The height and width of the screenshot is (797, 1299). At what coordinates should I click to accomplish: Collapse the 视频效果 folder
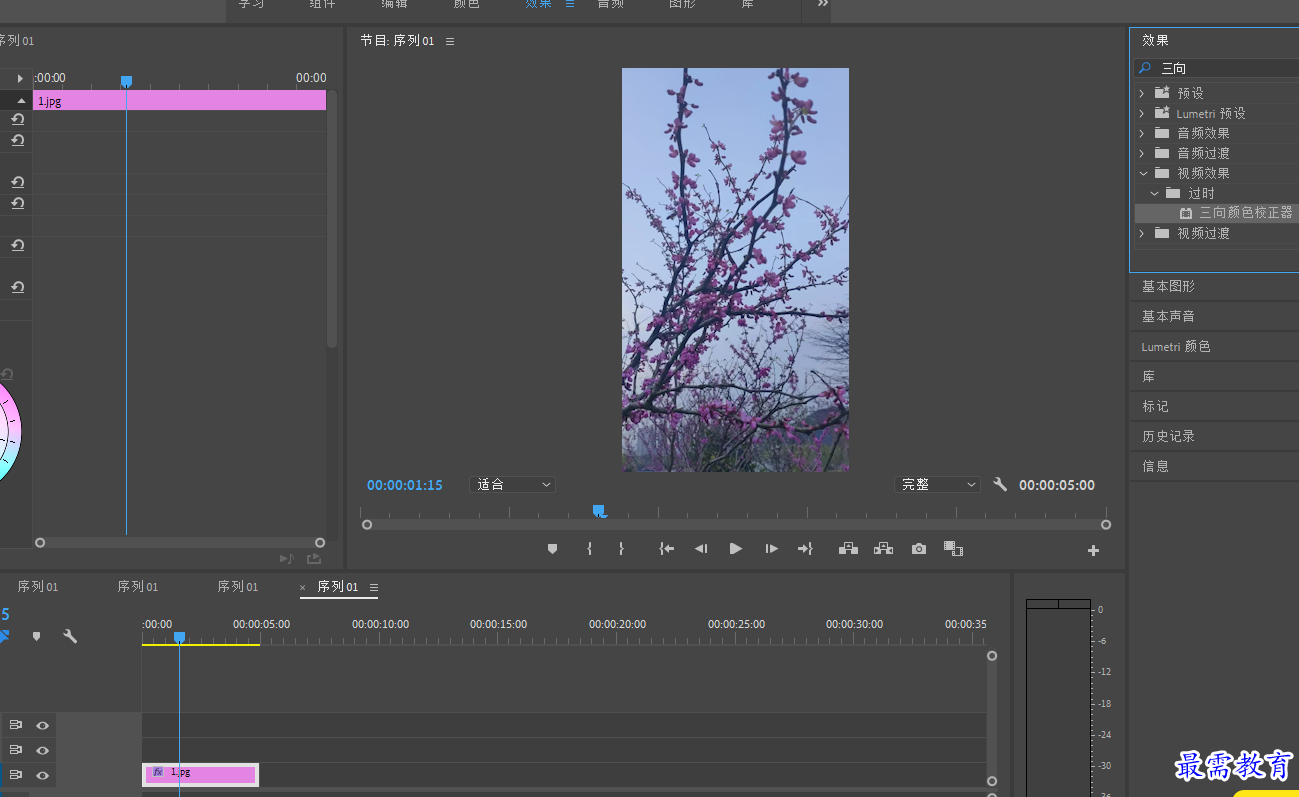1142,173
